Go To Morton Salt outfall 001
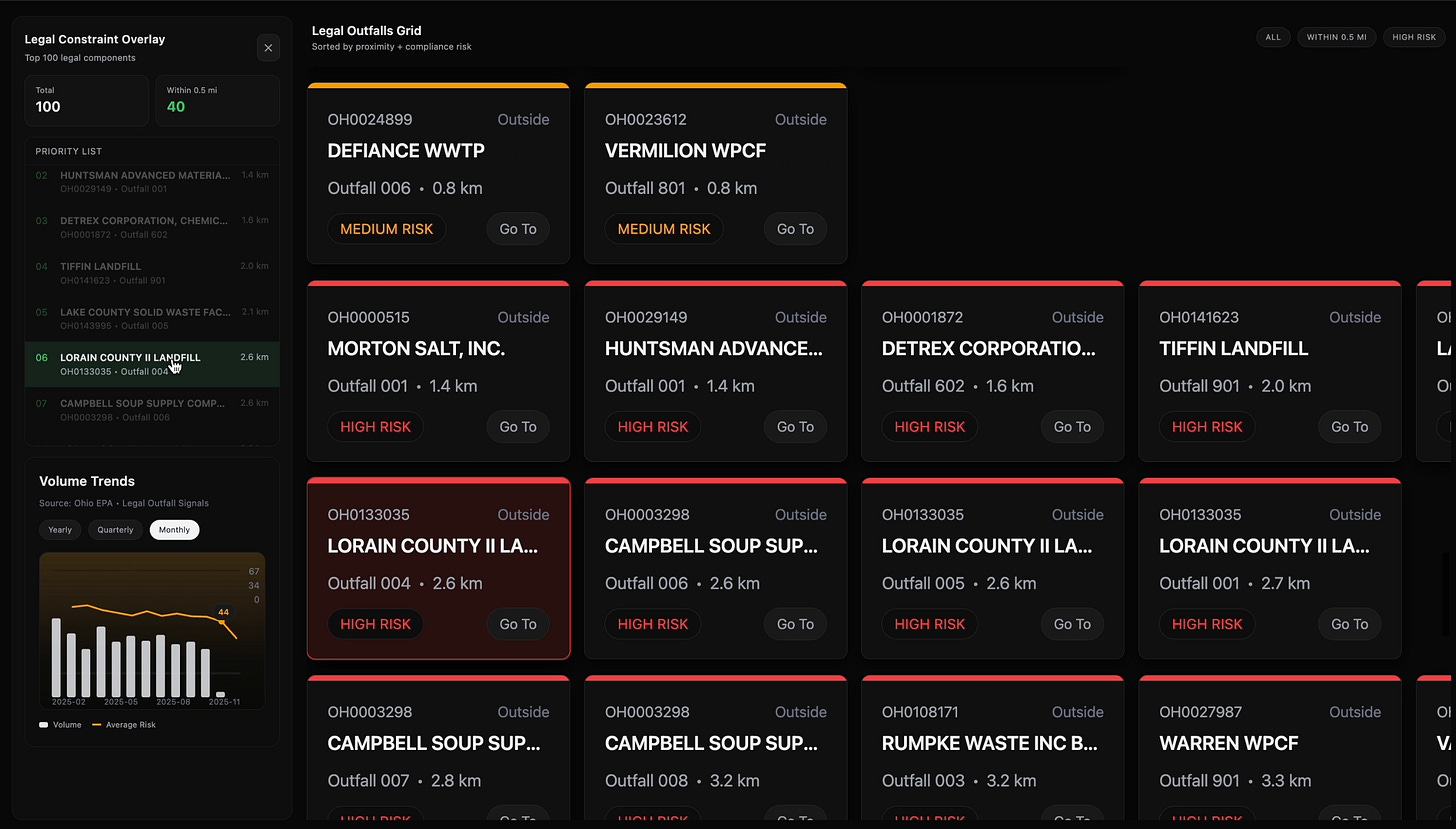Screen dimensions: 1456x829 point(518,427)
